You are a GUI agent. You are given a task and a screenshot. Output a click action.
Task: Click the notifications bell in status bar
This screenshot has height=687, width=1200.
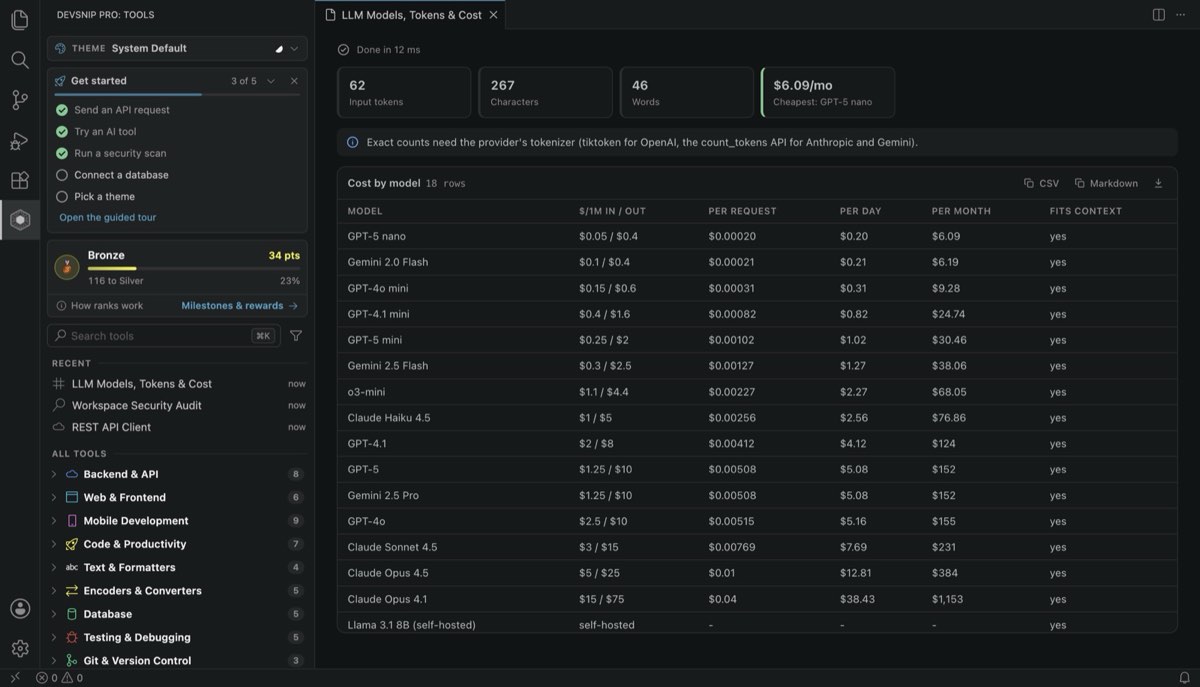coord(1185,678)
